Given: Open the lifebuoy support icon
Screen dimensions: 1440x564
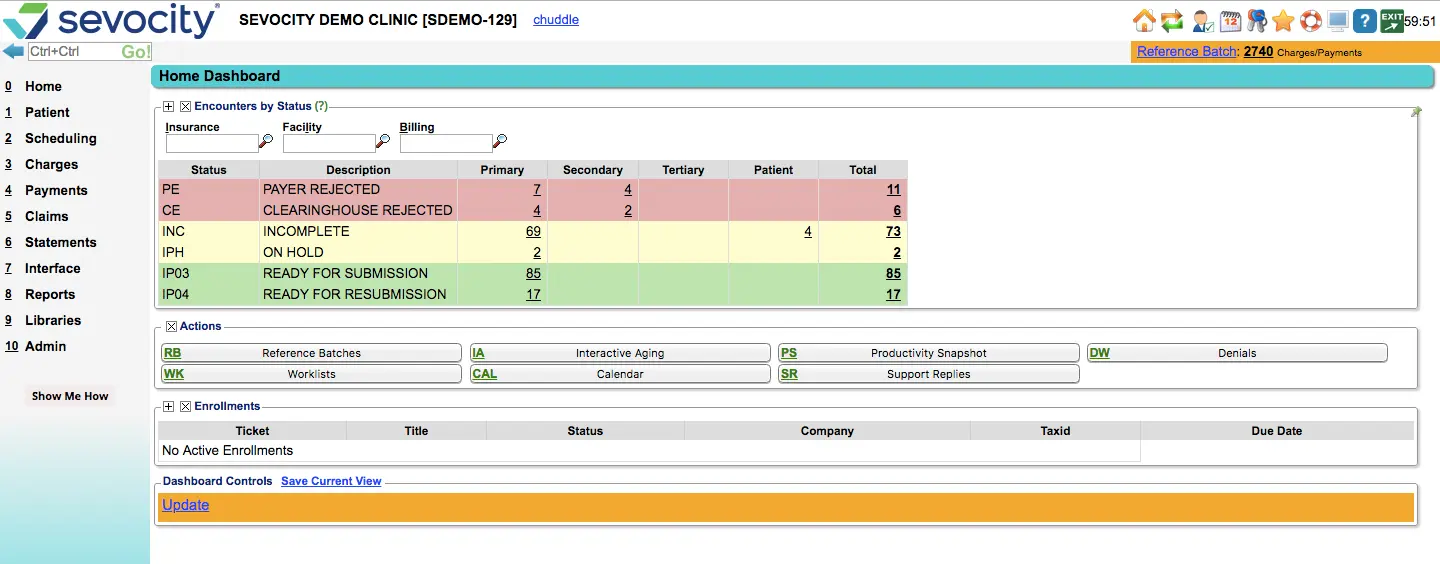Looking at the screenshot, I should 1310,20.
